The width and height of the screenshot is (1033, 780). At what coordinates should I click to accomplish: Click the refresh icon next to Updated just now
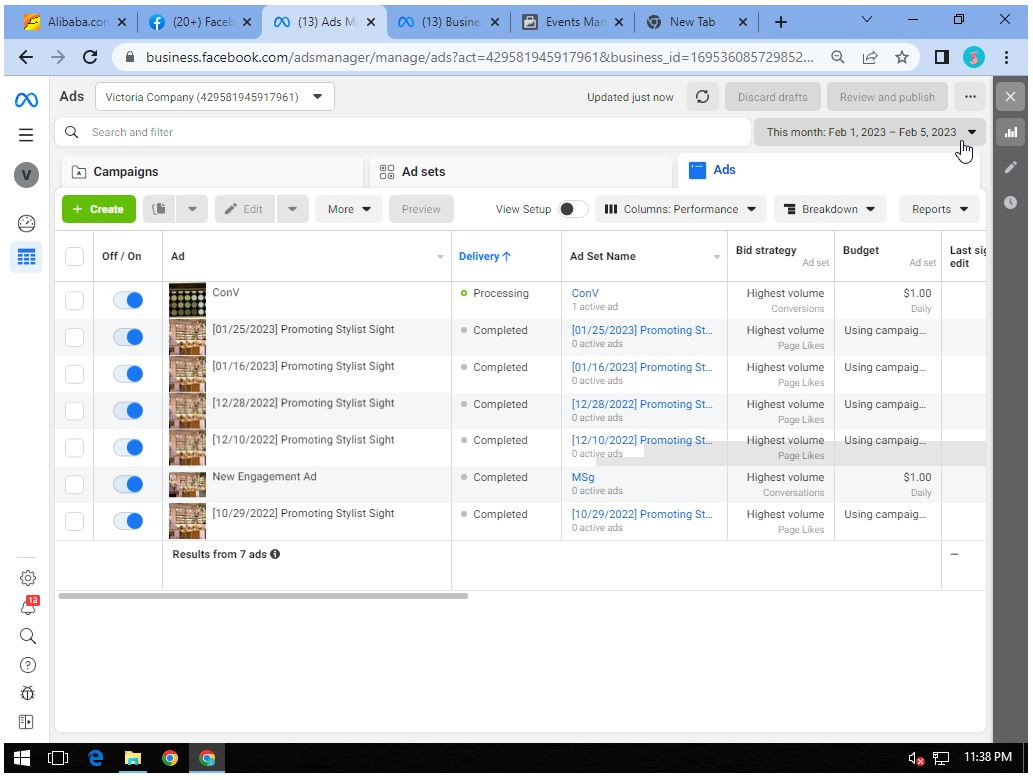702,97
